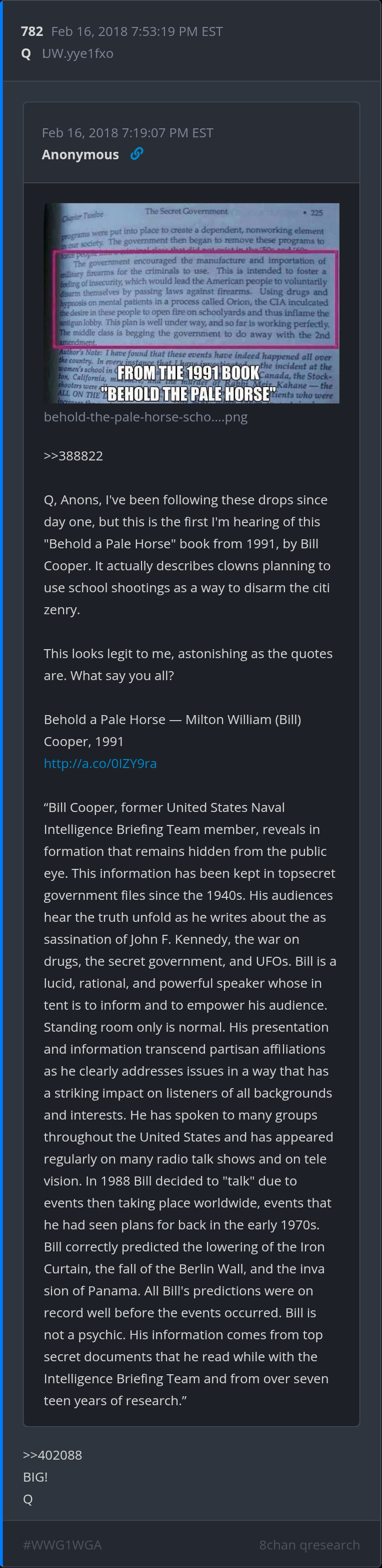Click the Q signature below BIG!

[x=27, y=1498]
